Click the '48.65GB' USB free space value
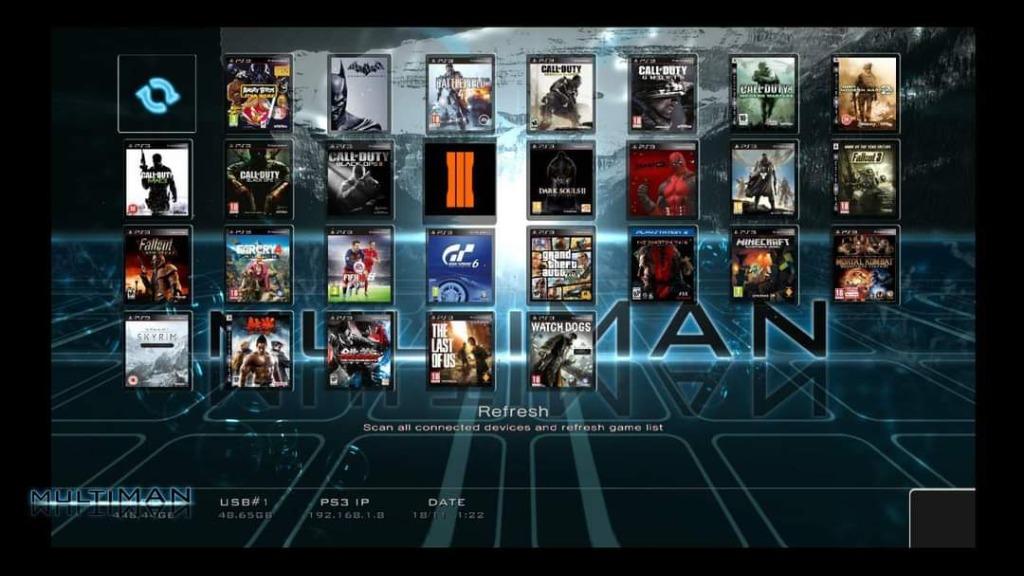This screenshot has height=576, width=1024. click(x=245, y=515)
